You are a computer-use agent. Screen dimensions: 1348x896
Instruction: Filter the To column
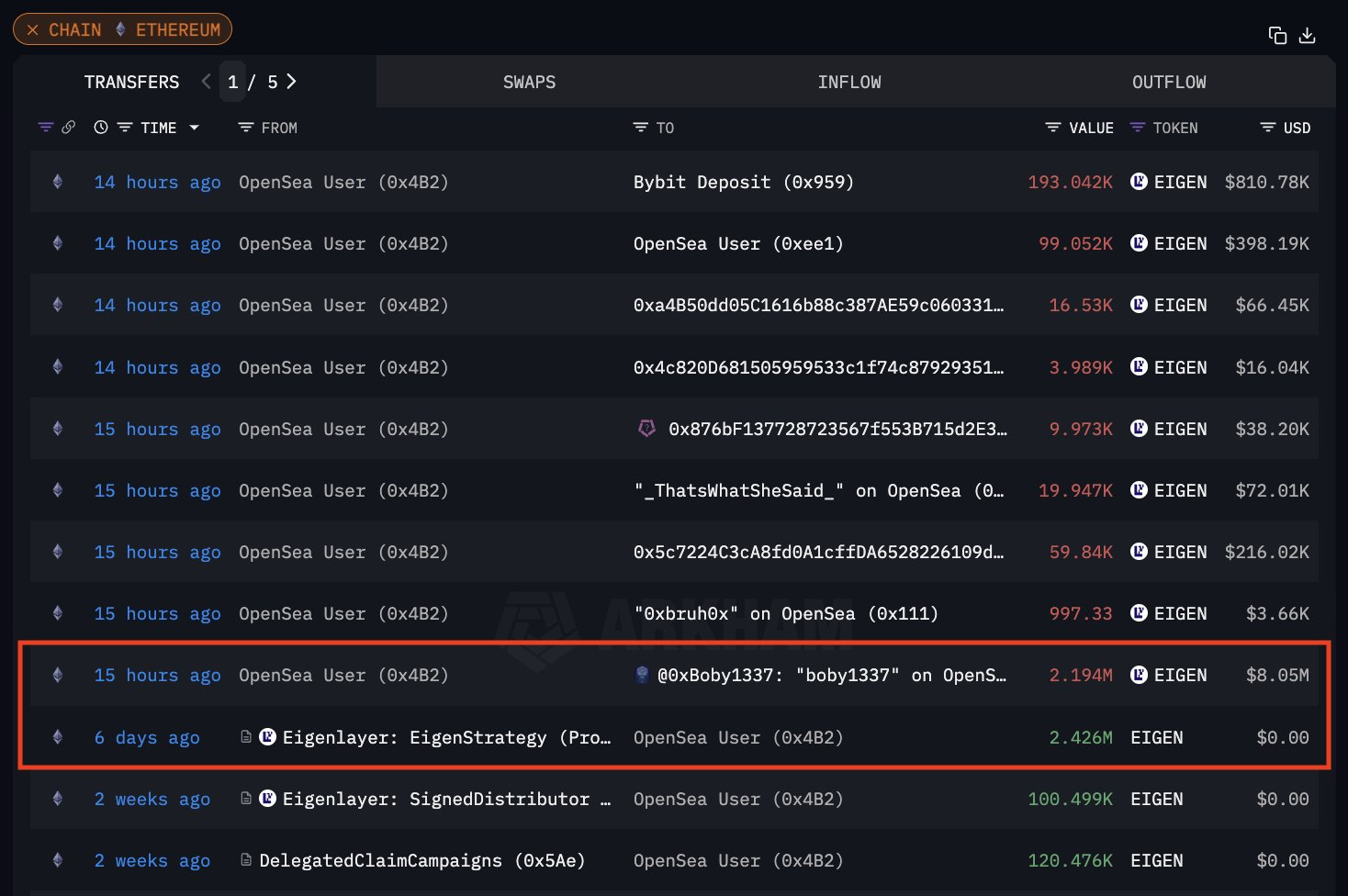tap(641, 128)
